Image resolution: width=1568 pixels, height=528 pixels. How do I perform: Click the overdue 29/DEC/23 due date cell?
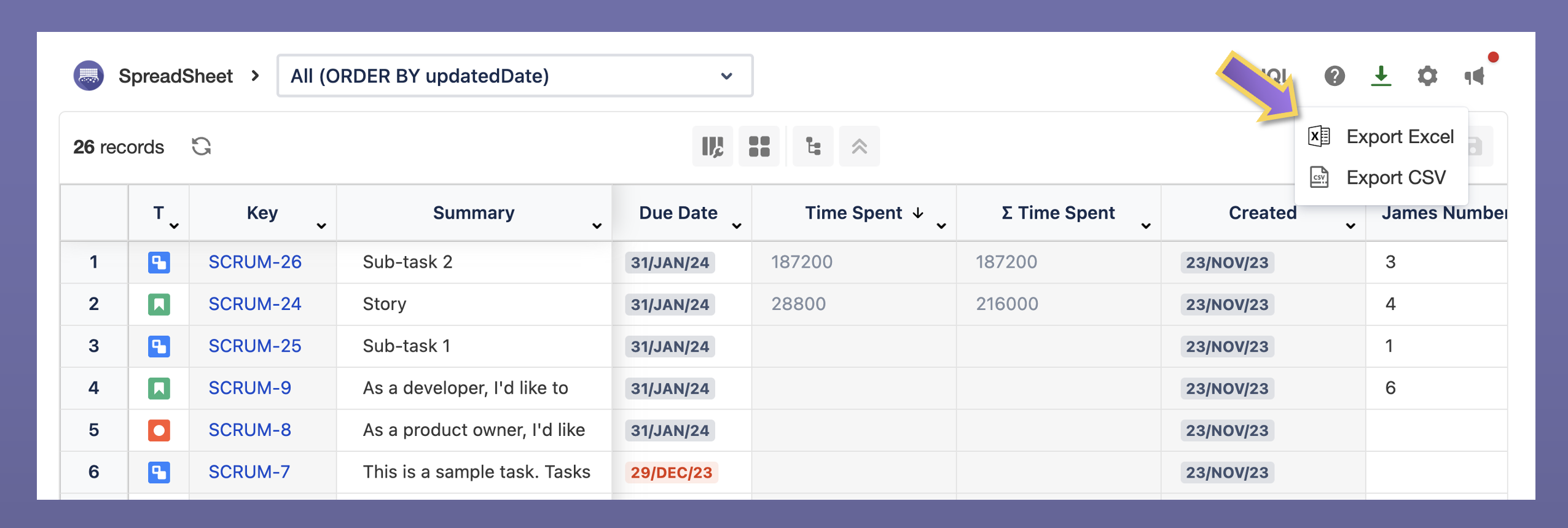(x=671, y=472)
